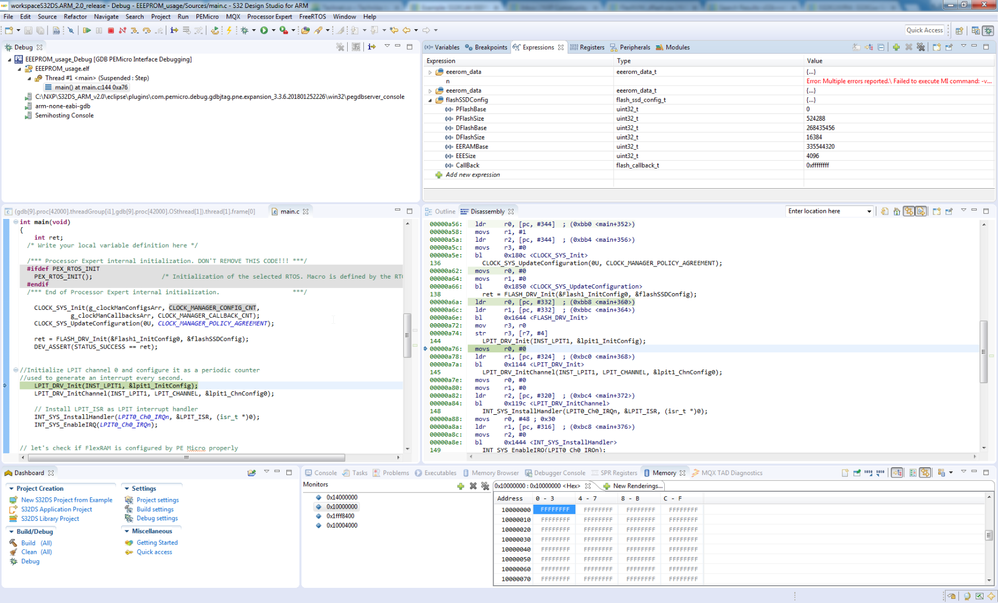Click the Resume debug button in toolbar
The width and height of the screenshot is (998, 603).
(x=87, y=31)
